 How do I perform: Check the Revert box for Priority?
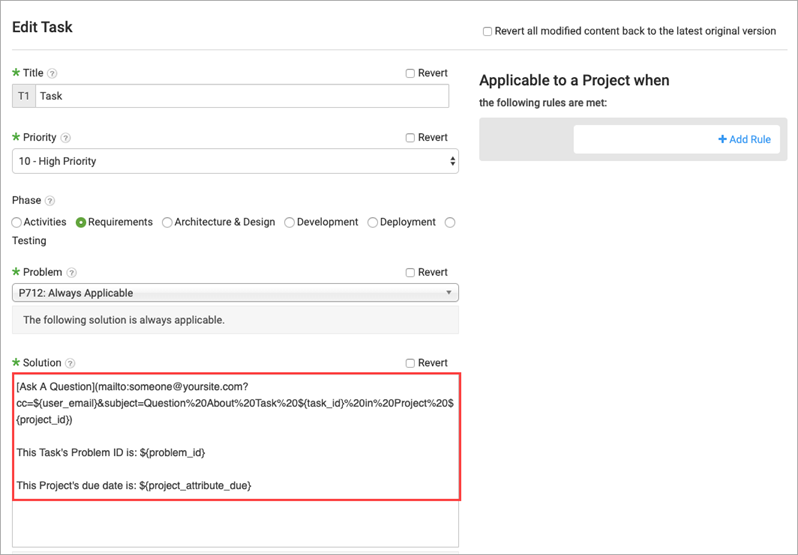pos(410,138)
